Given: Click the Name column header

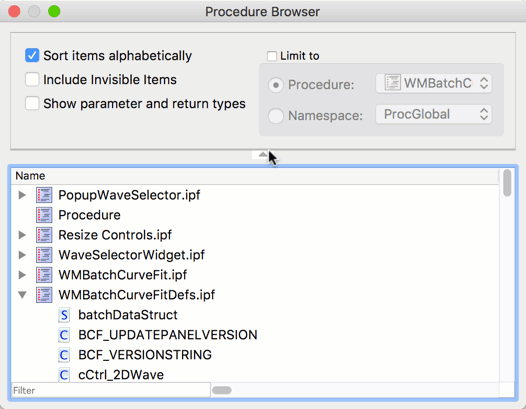Looking at the screenshot, I should (x=255, y=176).
